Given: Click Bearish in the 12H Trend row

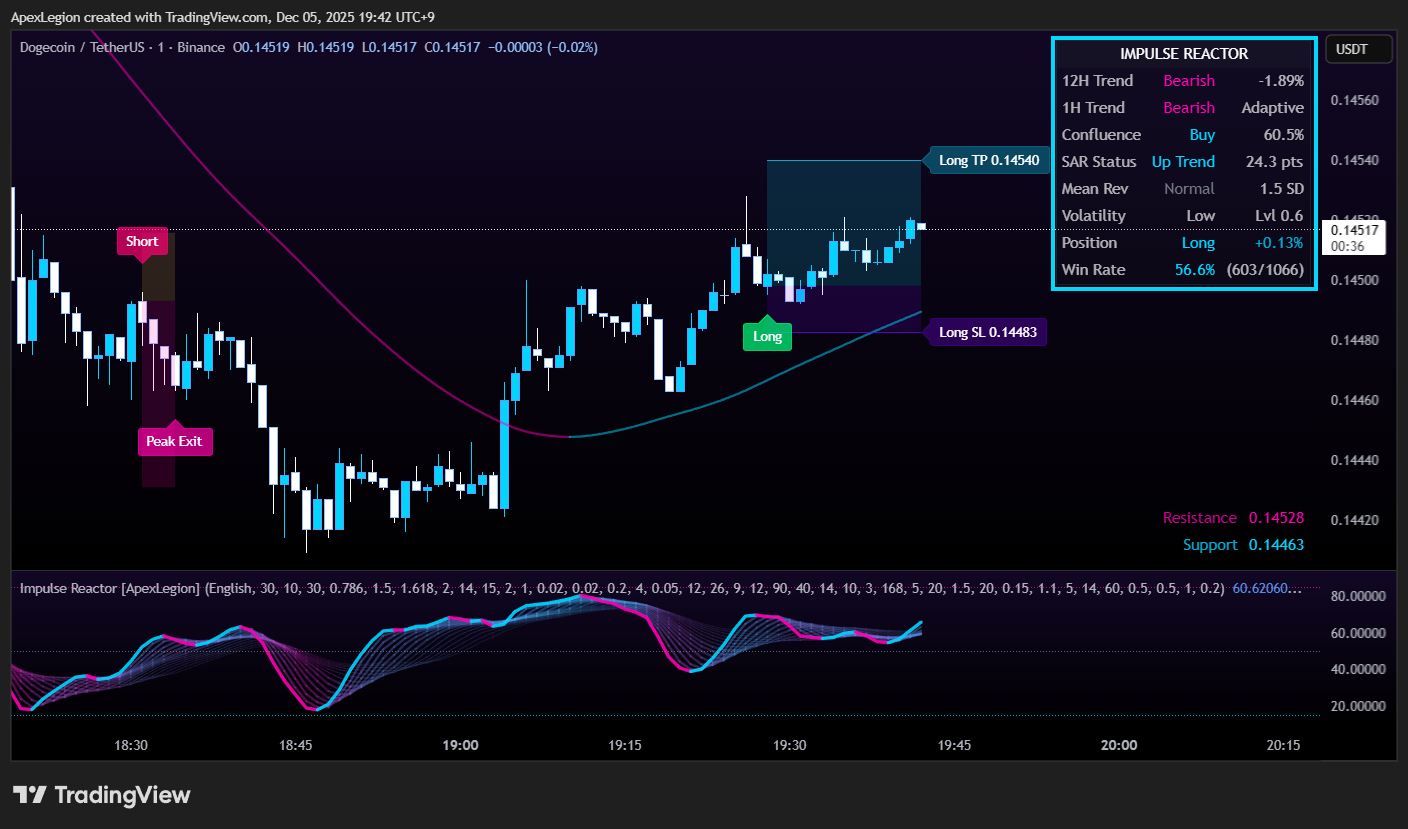Looking at the screenshot, I should (1189, 81).
